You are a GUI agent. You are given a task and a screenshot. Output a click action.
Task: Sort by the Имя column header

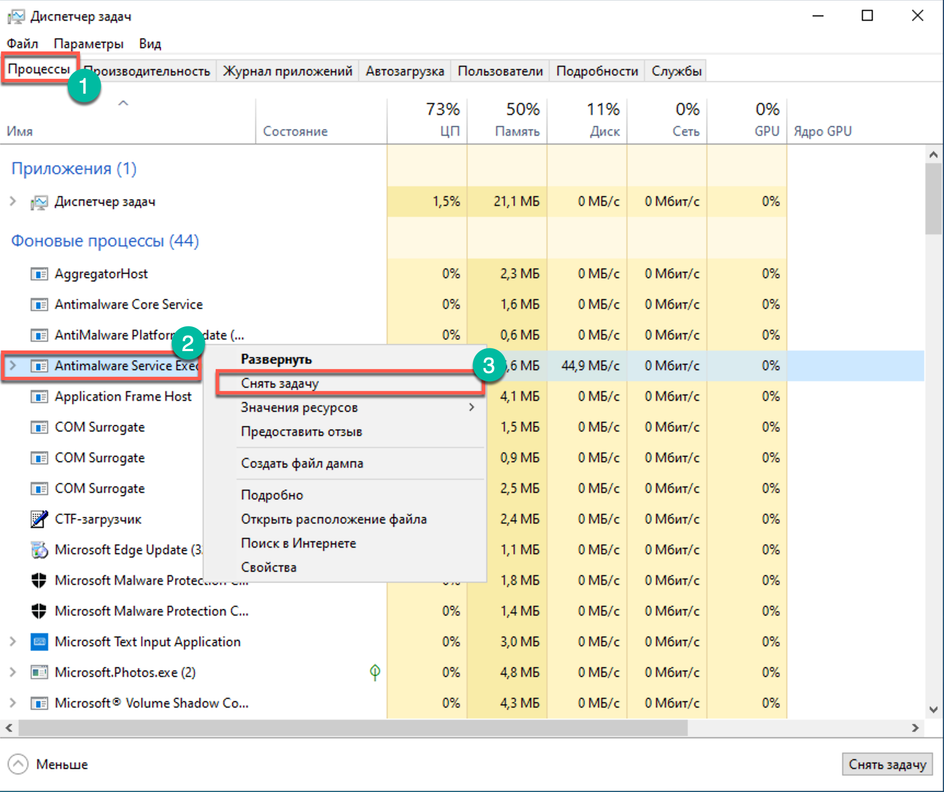click(128, 121)
